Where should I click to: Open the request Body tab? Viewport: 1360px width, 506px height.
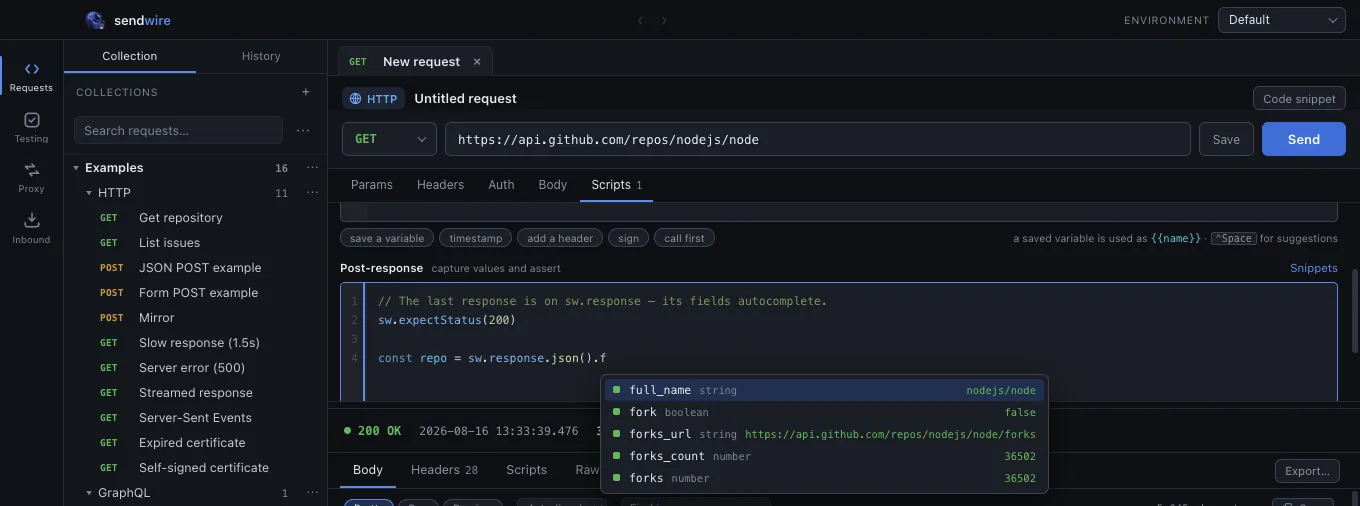(x=553, y=185)
